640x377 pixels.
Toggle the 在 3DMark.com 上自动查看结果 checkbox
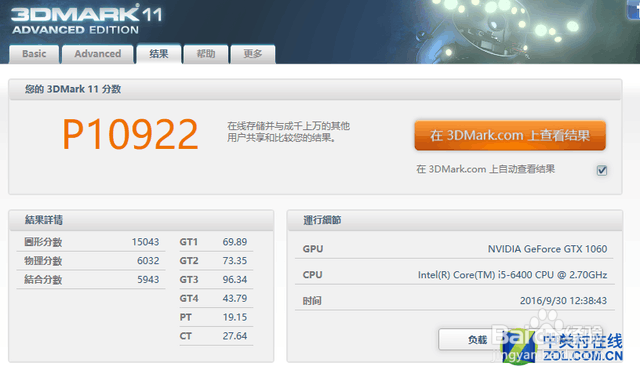602,170
